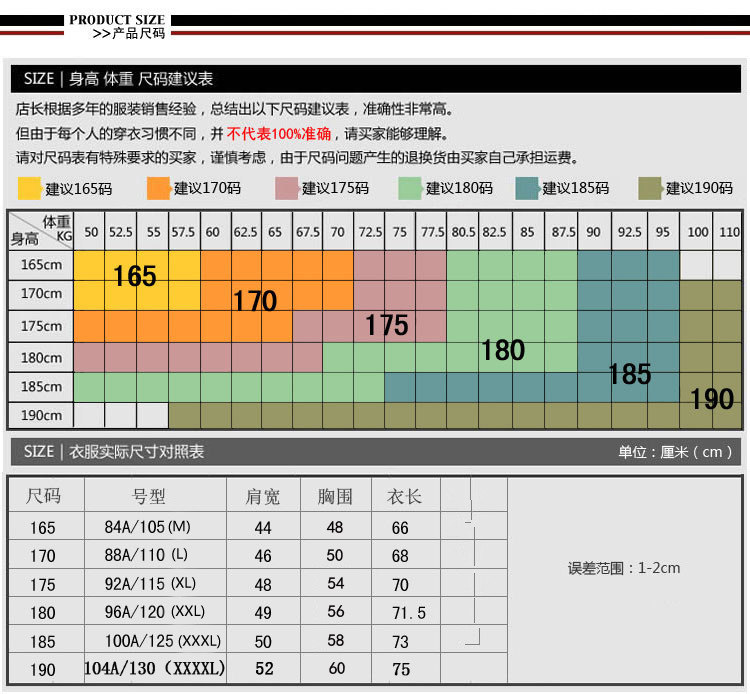This screenshot has width=750, height=694.
Task: Click the 单位:厘米(cm) unit label
Action: [675, 452]
